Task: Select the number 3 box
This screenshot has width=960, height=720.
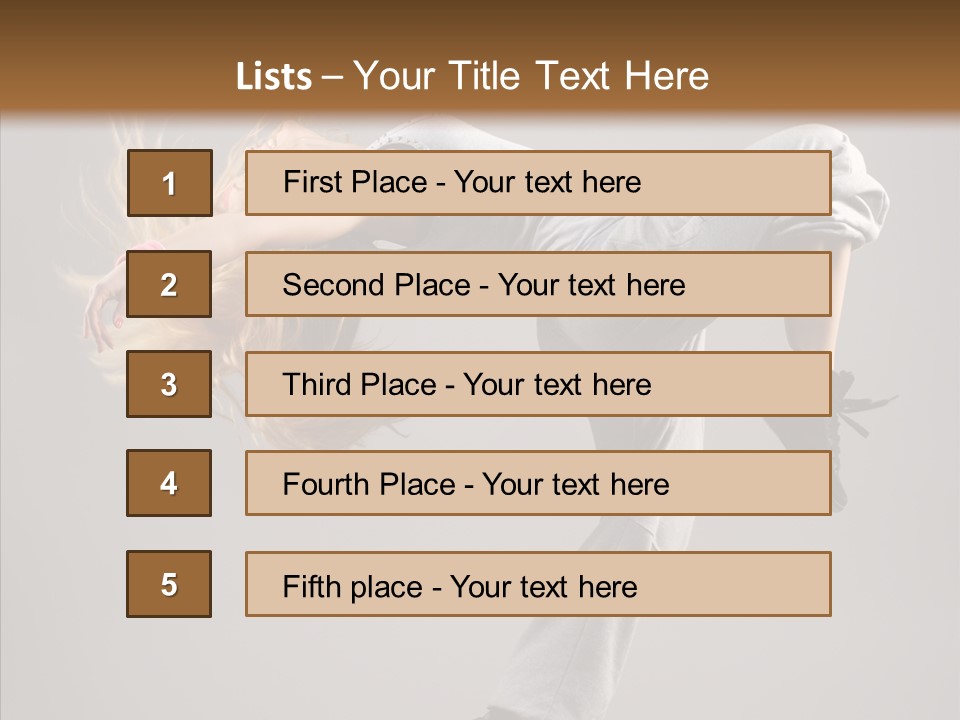Action: tap(169, 384)
